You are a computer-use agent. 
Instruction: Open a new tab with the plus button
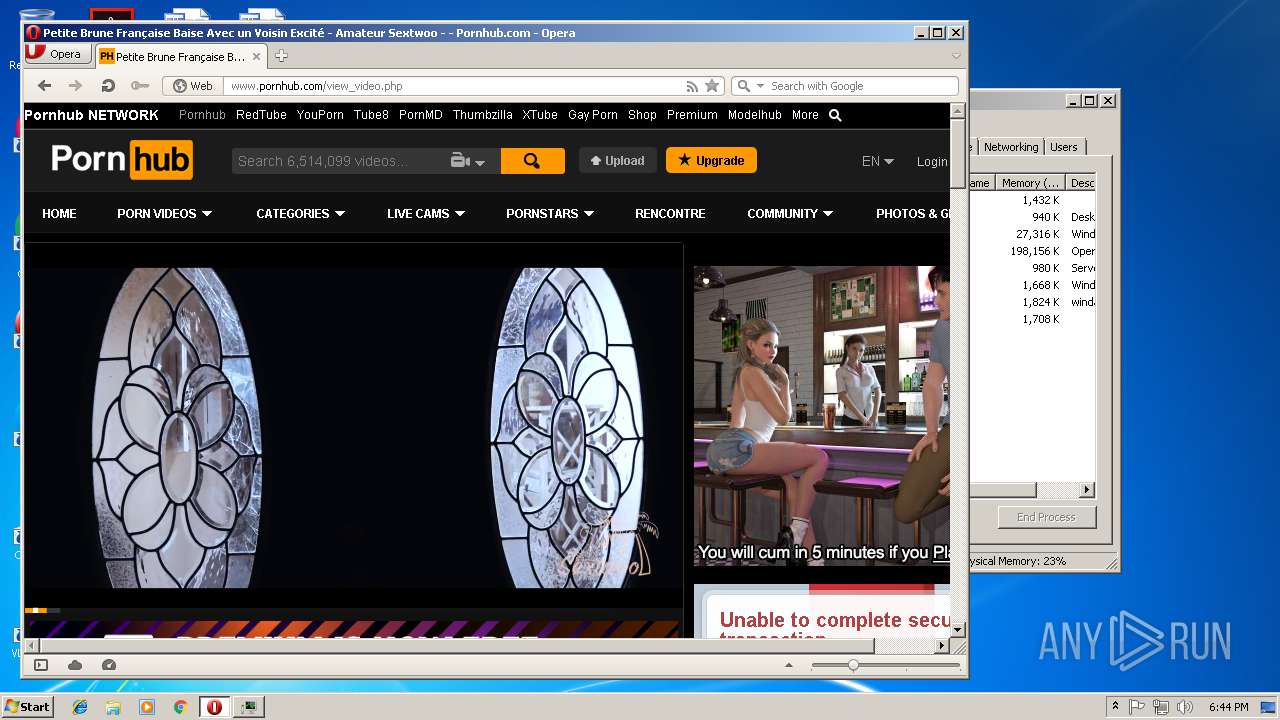click(x=281, y=56)
